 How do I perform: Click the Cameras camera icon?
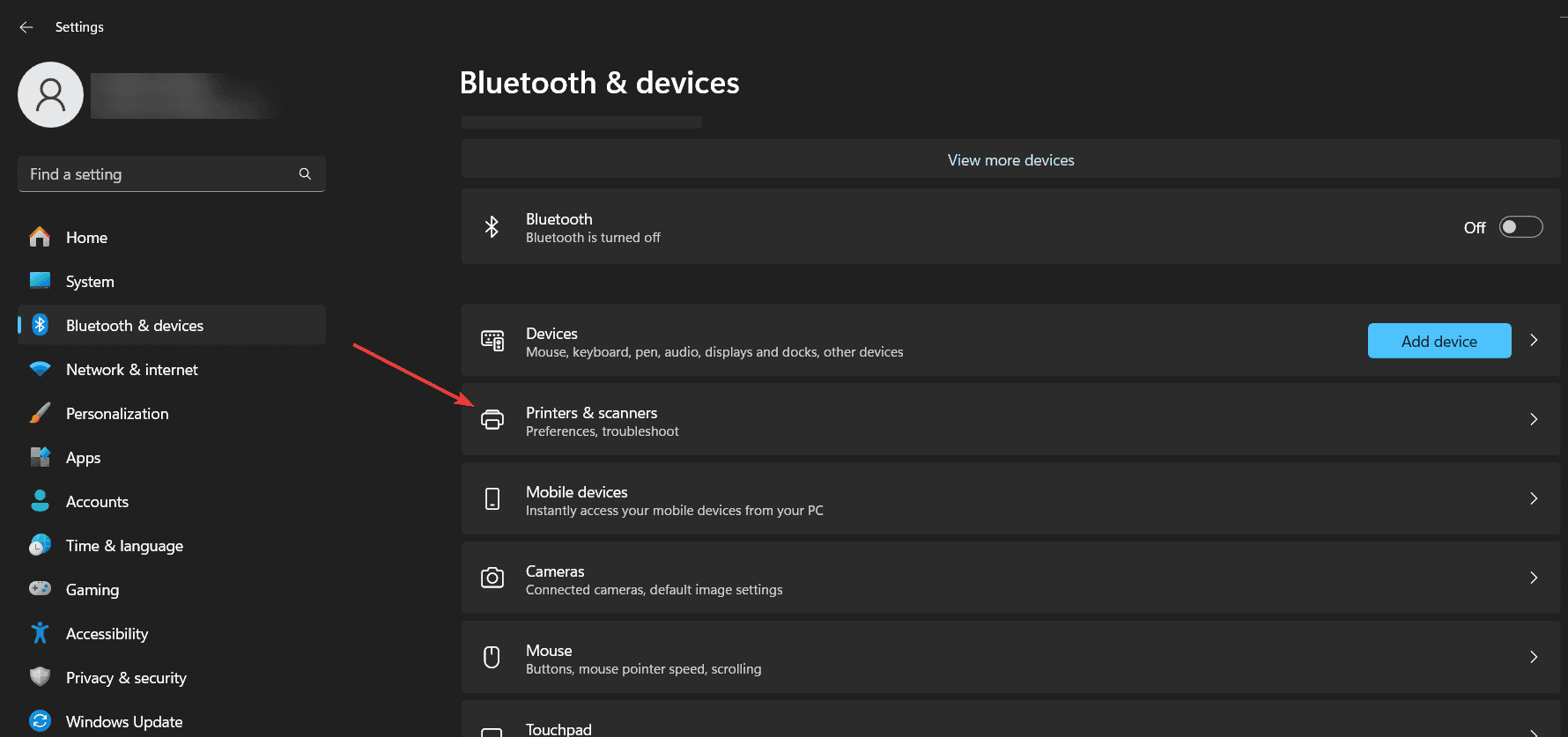tap(492, 578)
